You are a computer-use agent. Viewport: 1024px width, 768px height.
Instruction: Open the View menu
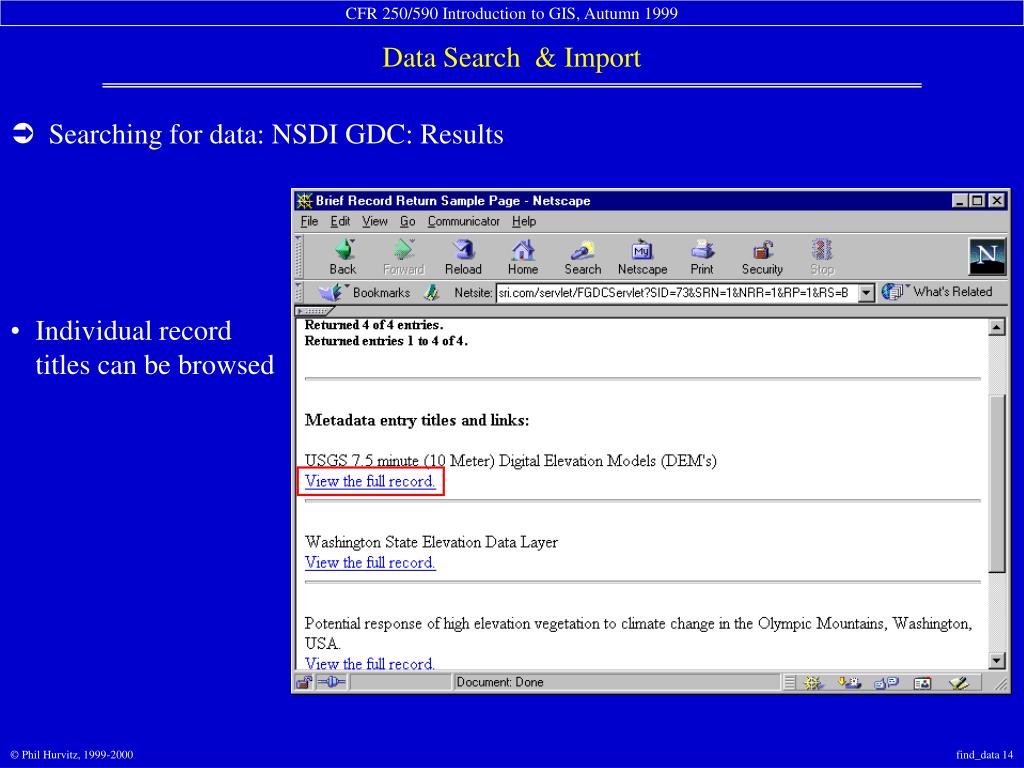pyautogui.click(x=375, y=221)
